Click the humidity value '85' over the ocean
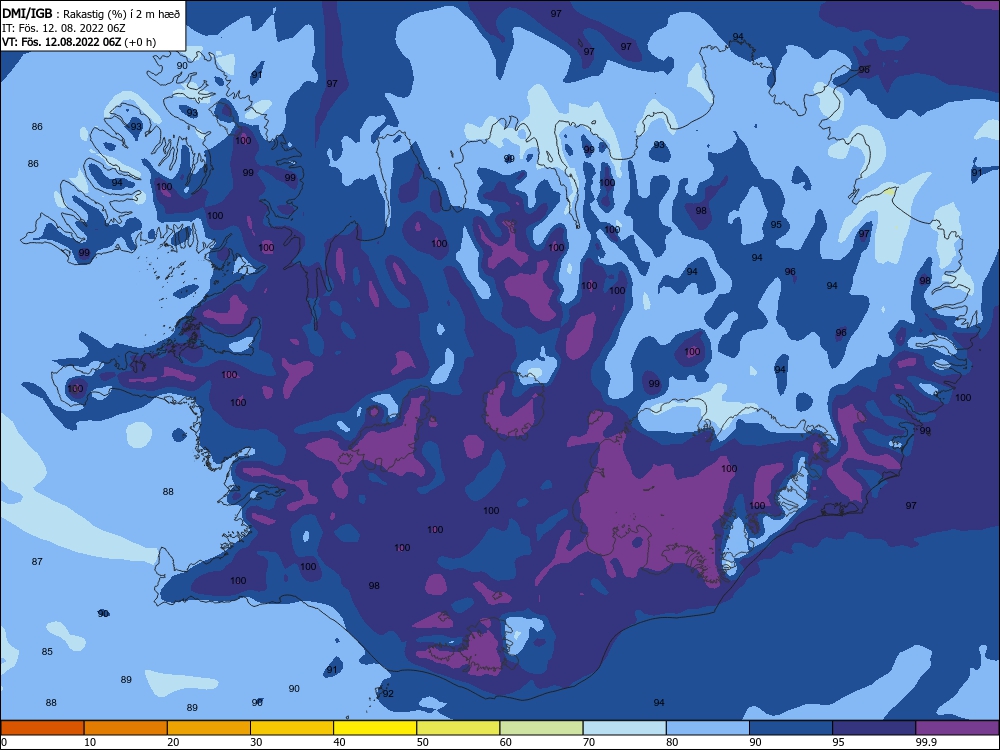The height and width of the screenshot is (750, 1000). [x=47, y=652]
